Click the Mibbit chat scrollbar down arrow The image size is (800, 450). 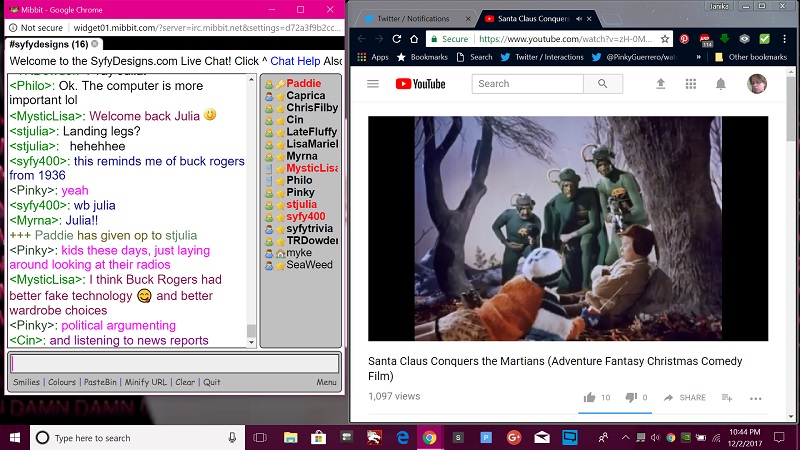point(251,343)
